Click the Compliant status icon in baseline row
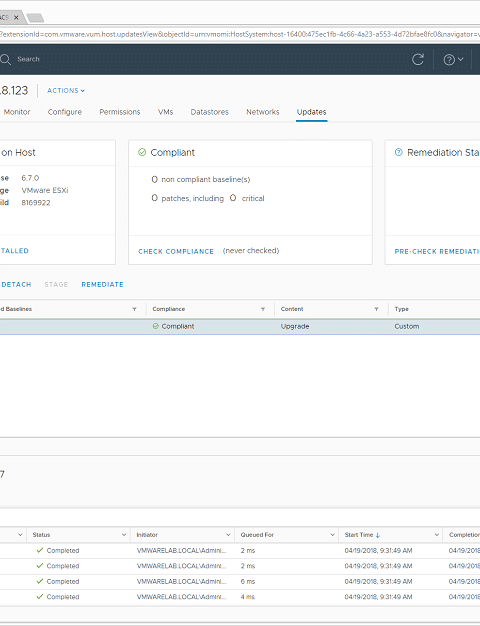Screen dimensions: 480x626 [156, 326]
